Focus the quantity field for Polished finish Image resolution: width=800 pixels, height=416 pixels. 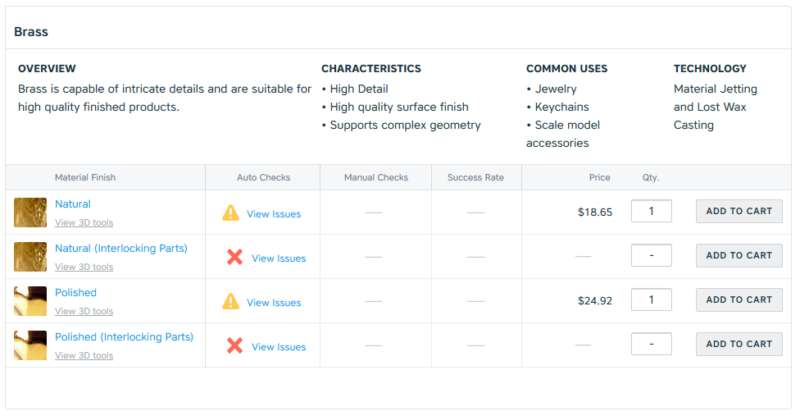click(x=652, y=300)
